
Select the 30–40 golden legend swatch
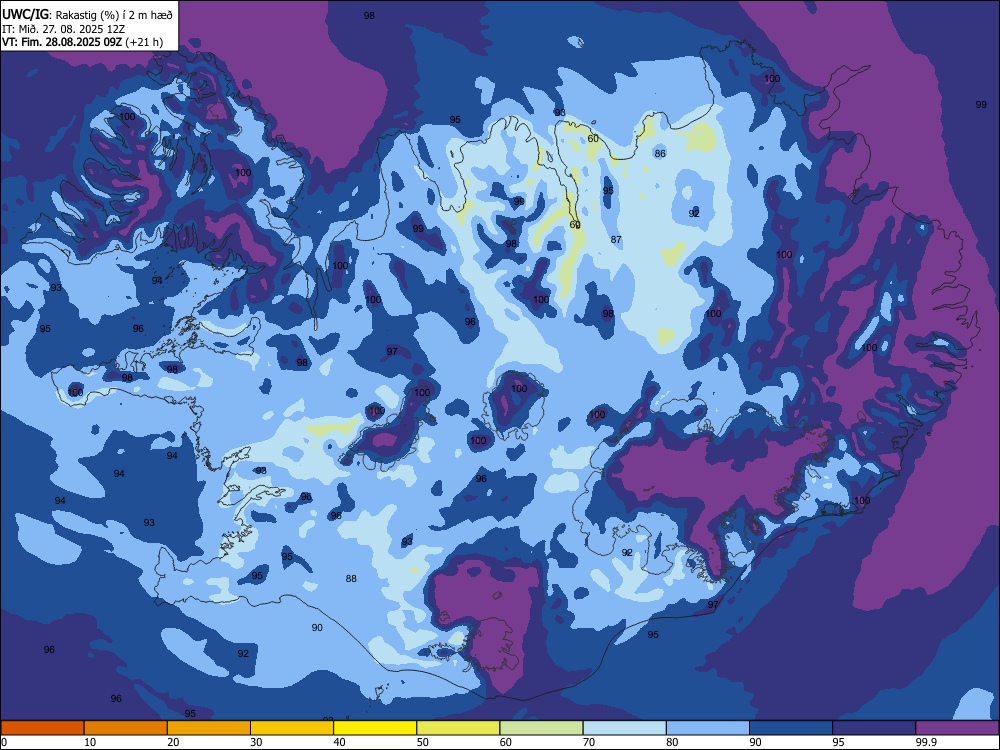tap(292, 728)
